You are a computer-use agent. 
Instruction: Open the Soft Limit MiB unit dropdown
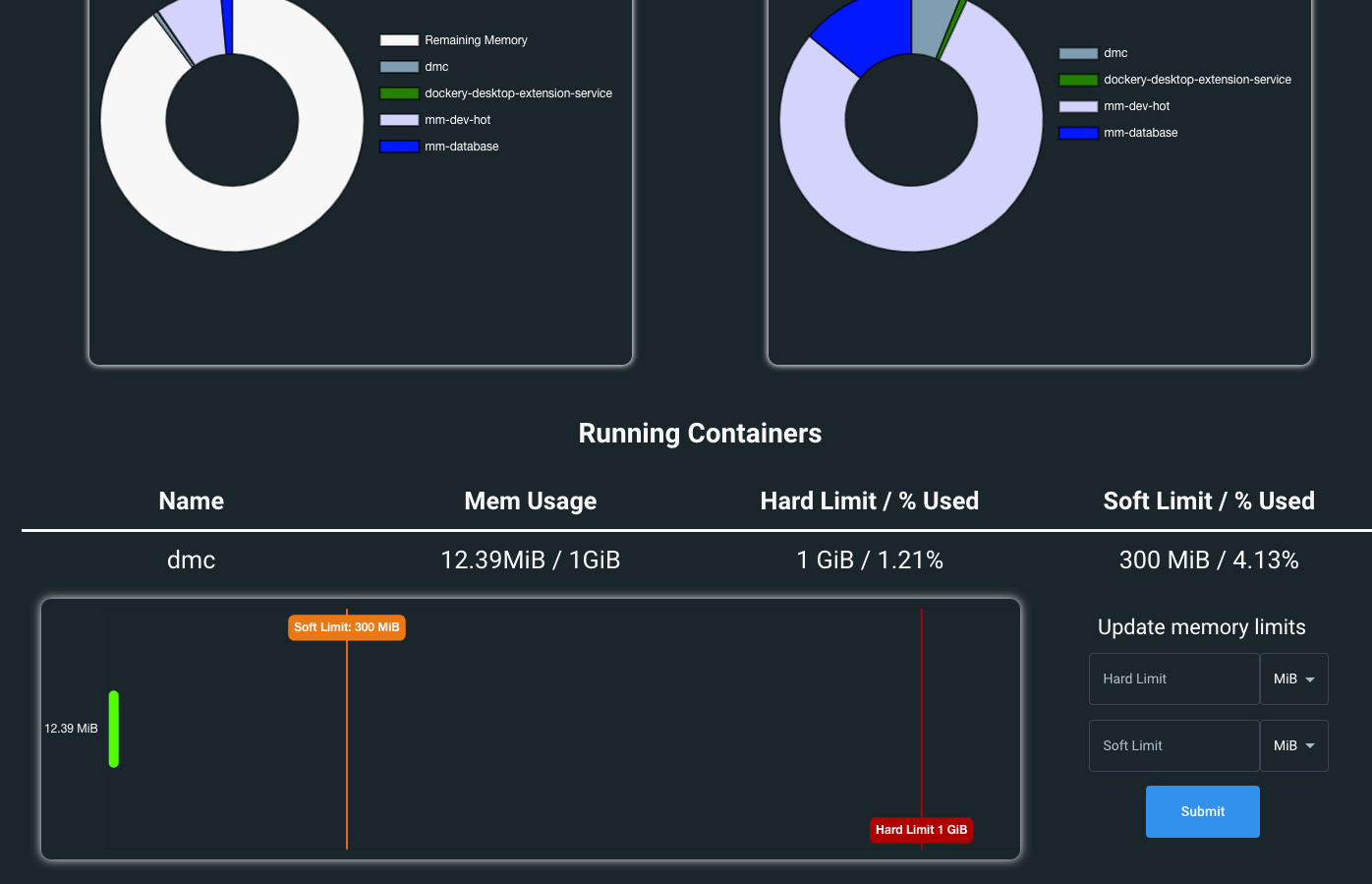pos(1294,745)
